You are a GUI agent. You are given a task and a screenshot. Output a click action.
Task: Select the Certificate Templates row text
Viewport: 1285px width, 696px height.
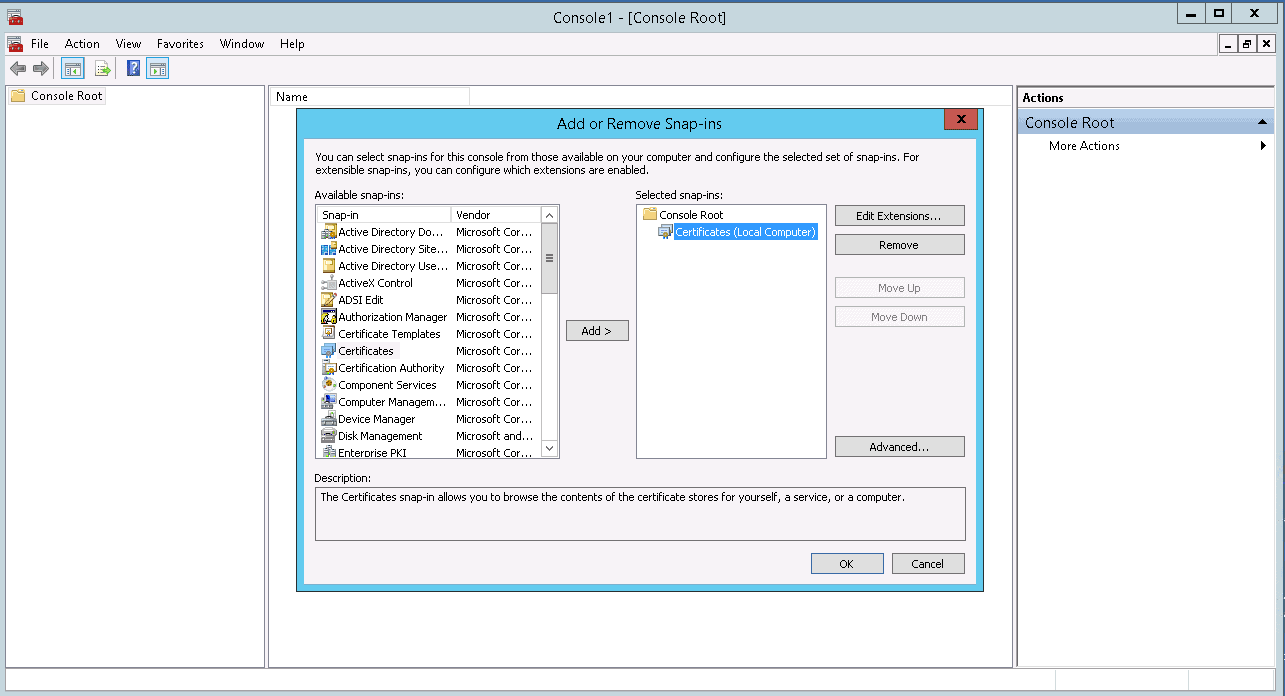pos(390,334)
